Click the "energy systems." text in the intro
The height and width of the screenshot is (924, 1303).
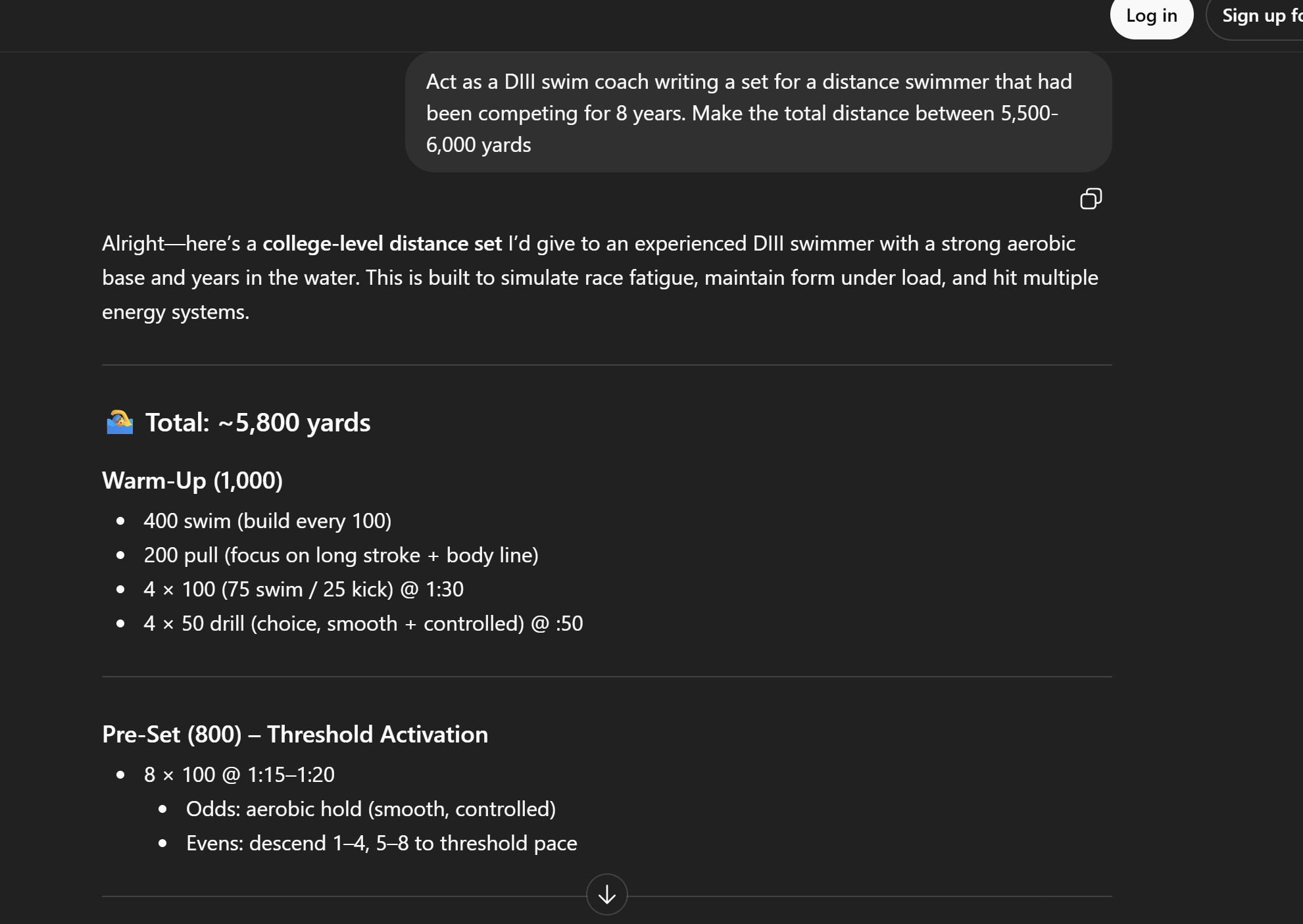[x=176, y=312]
